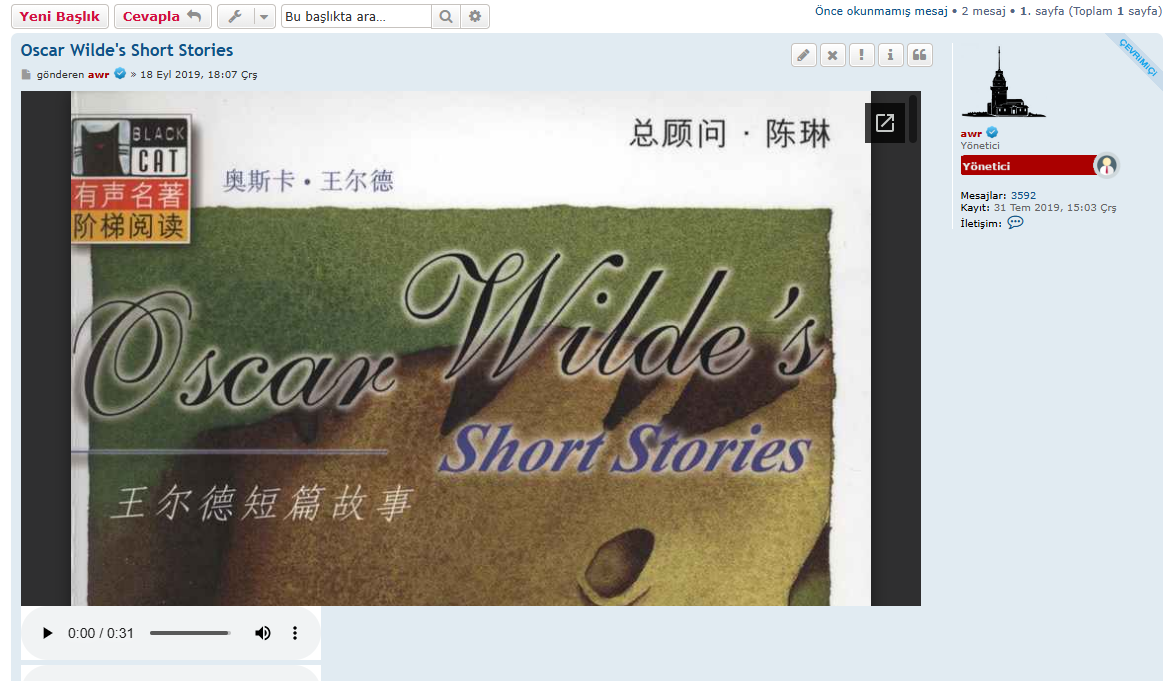The image size is (1176, 681).
Task: Mute the audio player volume
Action: pos(262,633)
